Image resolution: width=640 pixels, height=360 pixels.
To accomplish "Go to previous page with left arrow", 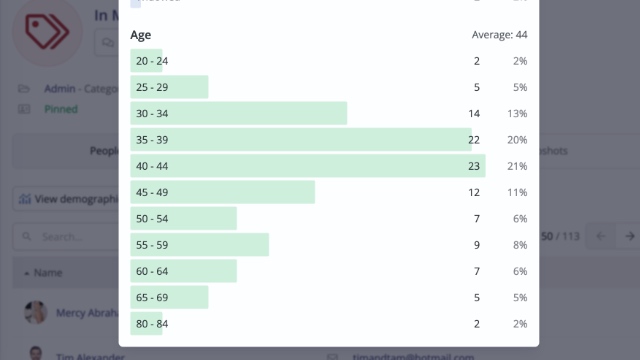I will (601, 236).
